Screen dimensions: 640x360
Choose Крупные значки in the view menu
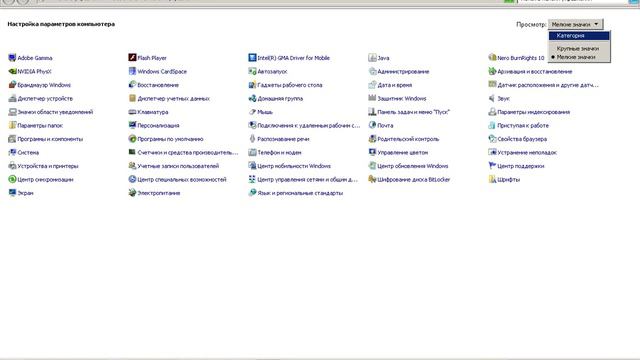click(x=579, y=49)
